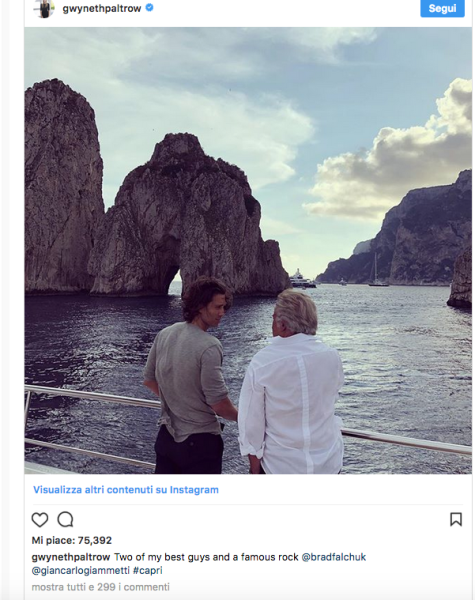The width and height of the screenshot is (475, 600).
Task: Open the #capri hashtag
Action: (x=148, y=571)
